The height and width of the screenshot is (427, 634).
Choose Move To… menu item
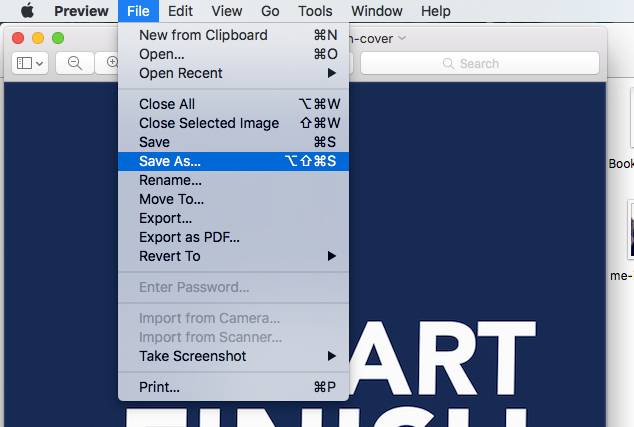pos(233,199)
